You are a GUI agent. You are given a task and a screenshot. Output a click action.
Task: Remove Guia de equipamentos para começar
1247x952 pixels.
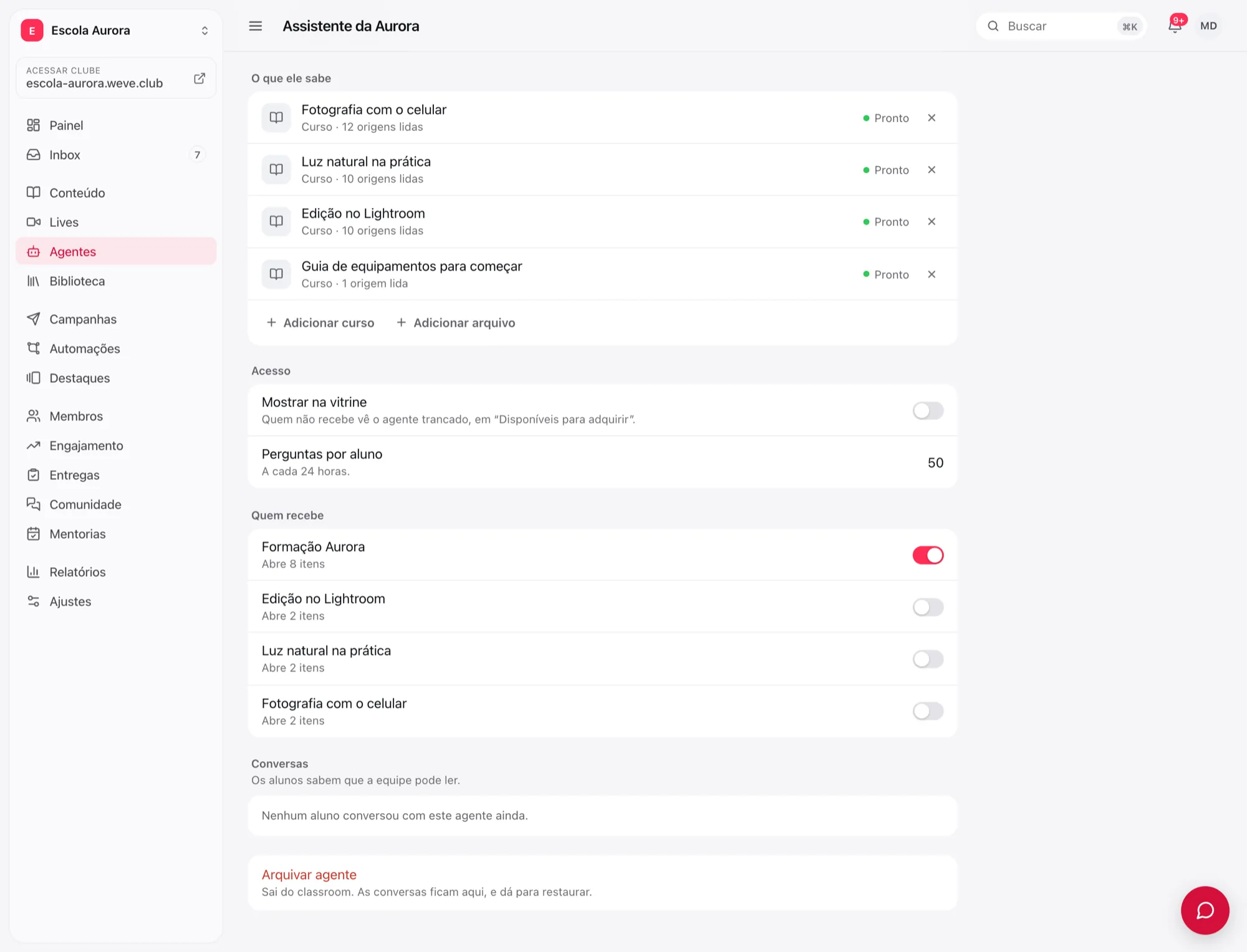[932, 274]
